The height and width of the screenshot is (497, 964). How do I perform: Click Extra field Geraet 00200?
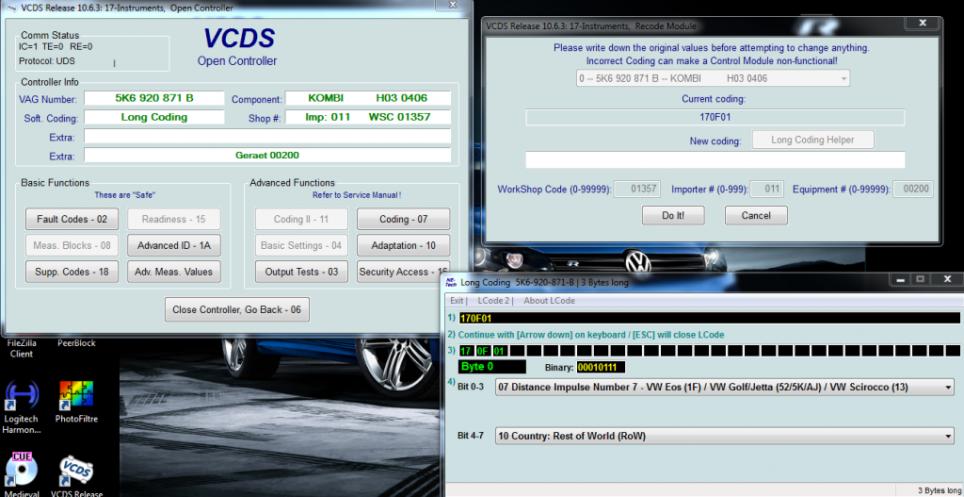coord(267,155)
